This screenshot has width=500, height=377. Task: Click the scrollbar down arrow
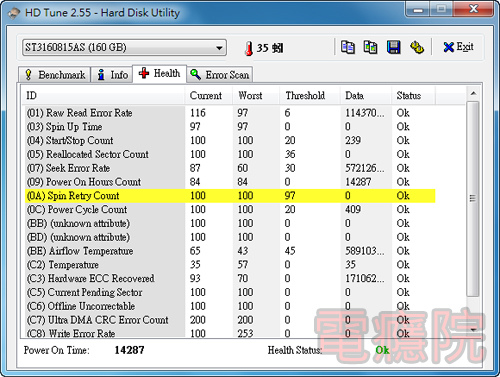coord(473,330)
